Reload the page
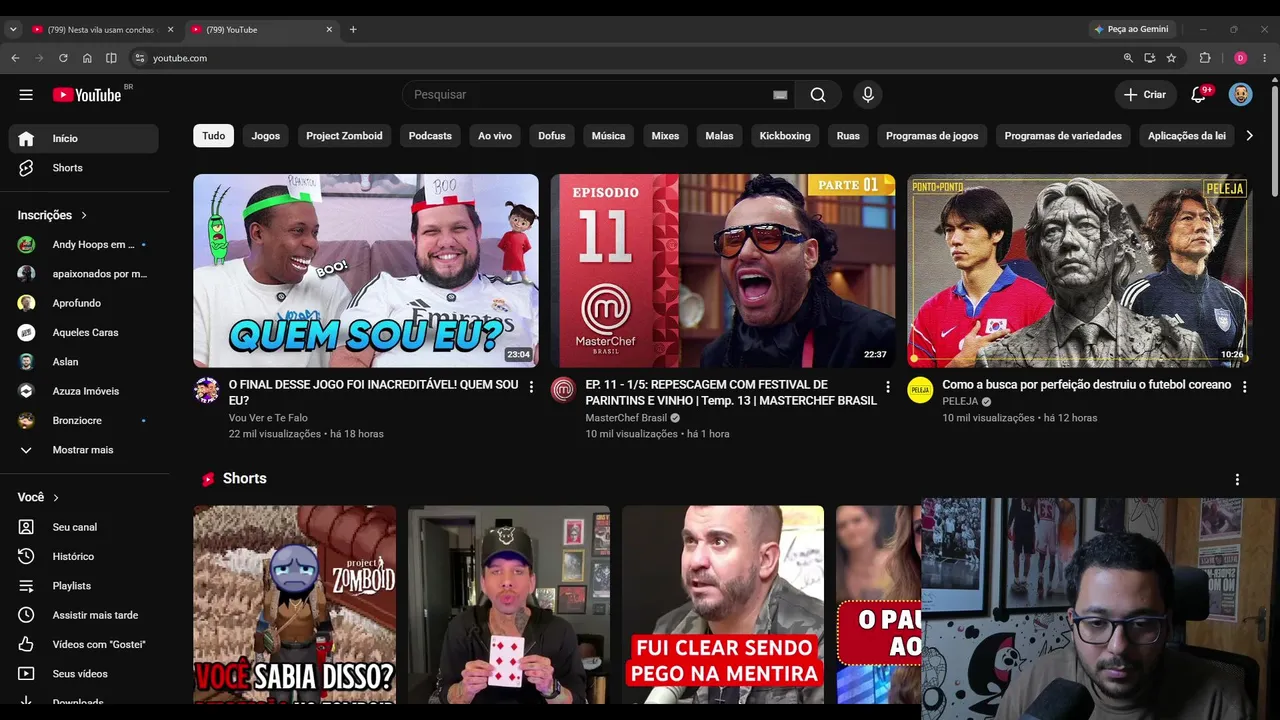1280x720 pixels. click(x=63, y=58)
